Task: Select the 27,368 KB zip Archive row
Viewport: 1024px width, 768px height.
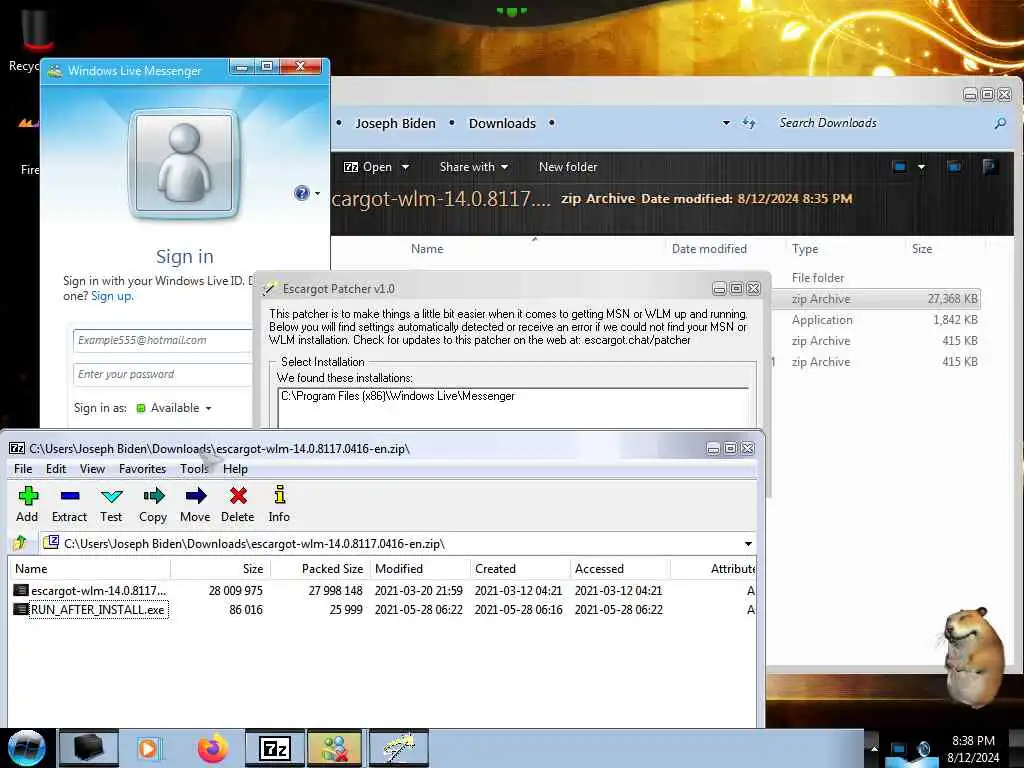Action: pos(876,299)
